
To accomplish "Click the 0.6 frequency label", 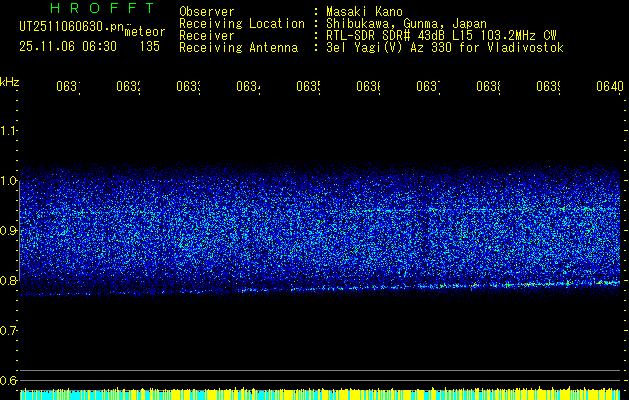I will click(8, 380).
